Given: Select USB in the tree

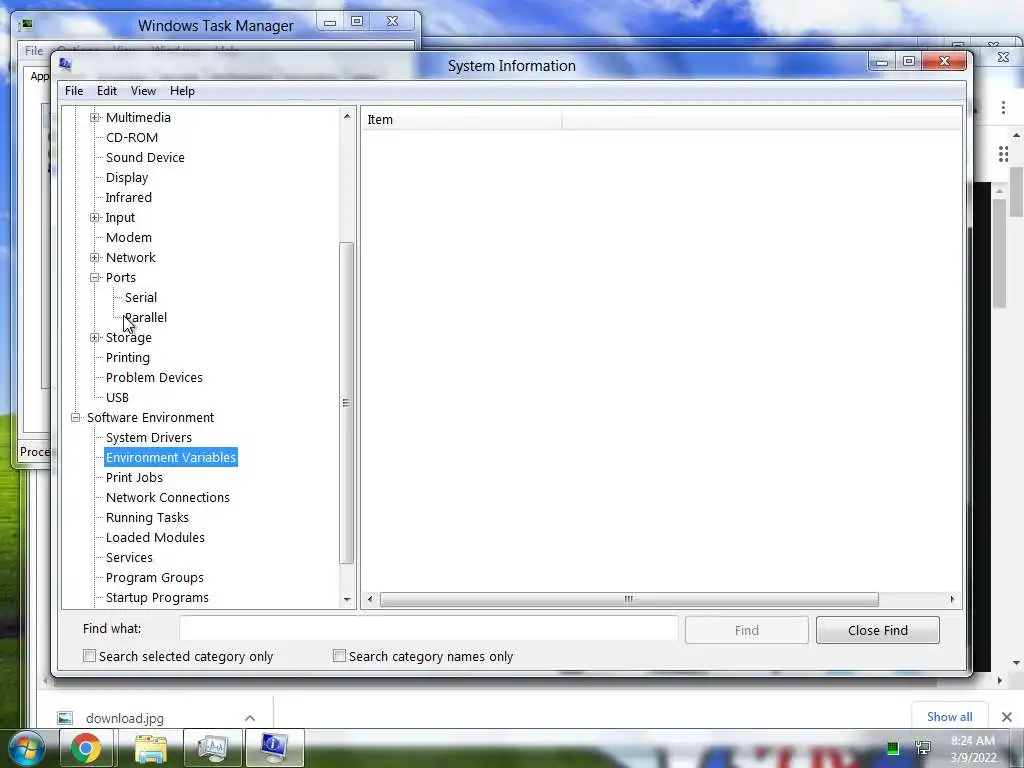Looking at the screenshot, I should 118,398.
